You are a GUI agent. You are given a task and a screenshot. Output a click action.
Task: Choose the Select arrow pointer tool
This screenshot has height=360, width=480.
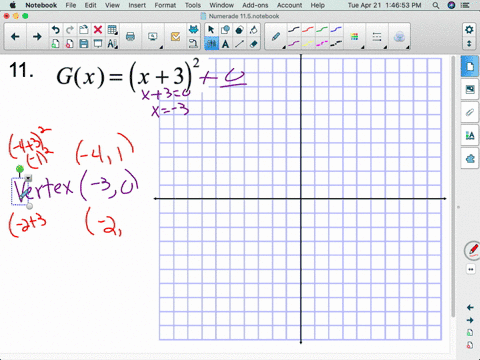211,30
